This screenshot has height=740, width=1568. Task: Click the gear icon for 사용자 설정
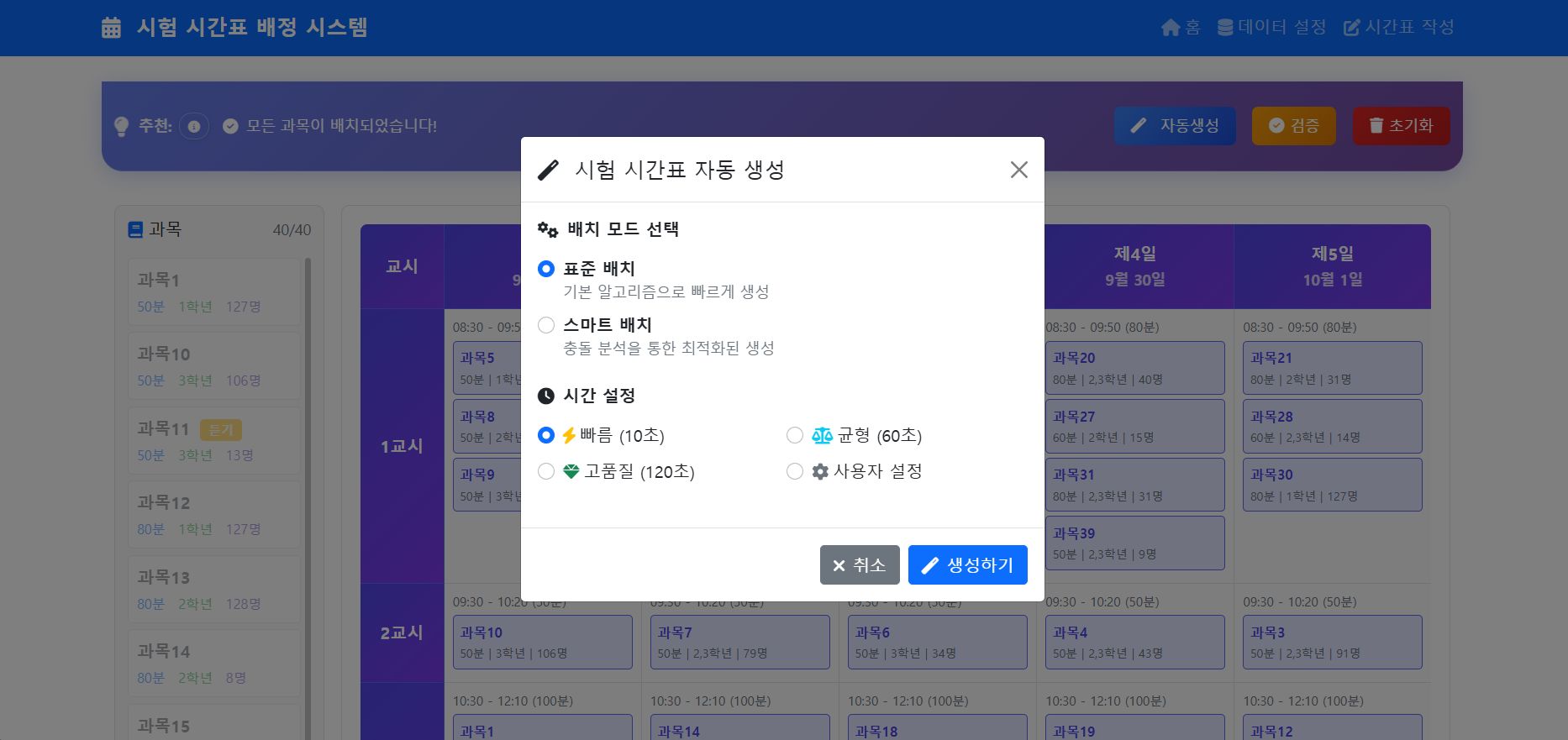pos(820,471)
